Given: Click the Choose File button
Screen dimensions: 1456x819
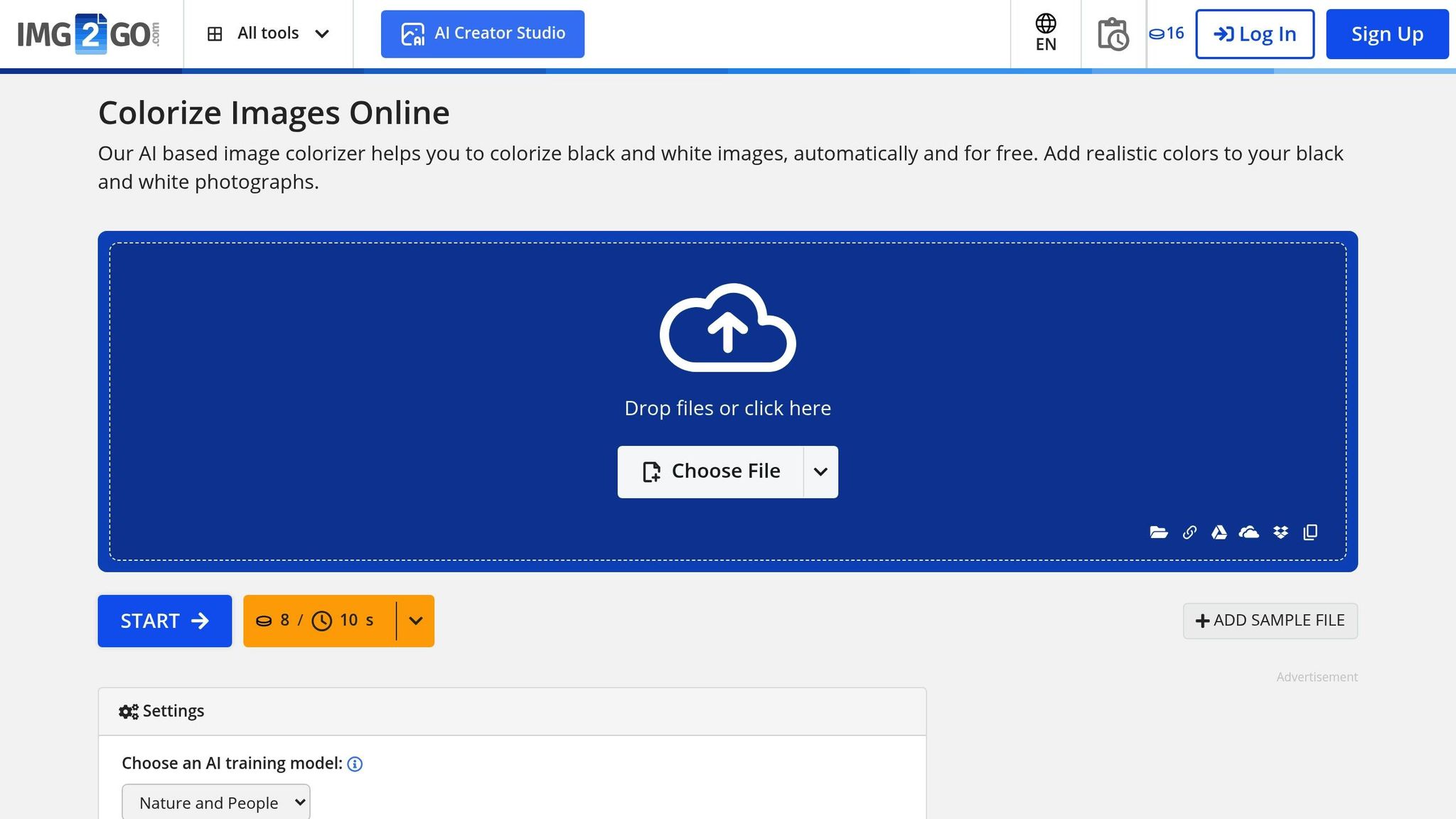Looking at the screenshot, I should click(x=710, y=472).
